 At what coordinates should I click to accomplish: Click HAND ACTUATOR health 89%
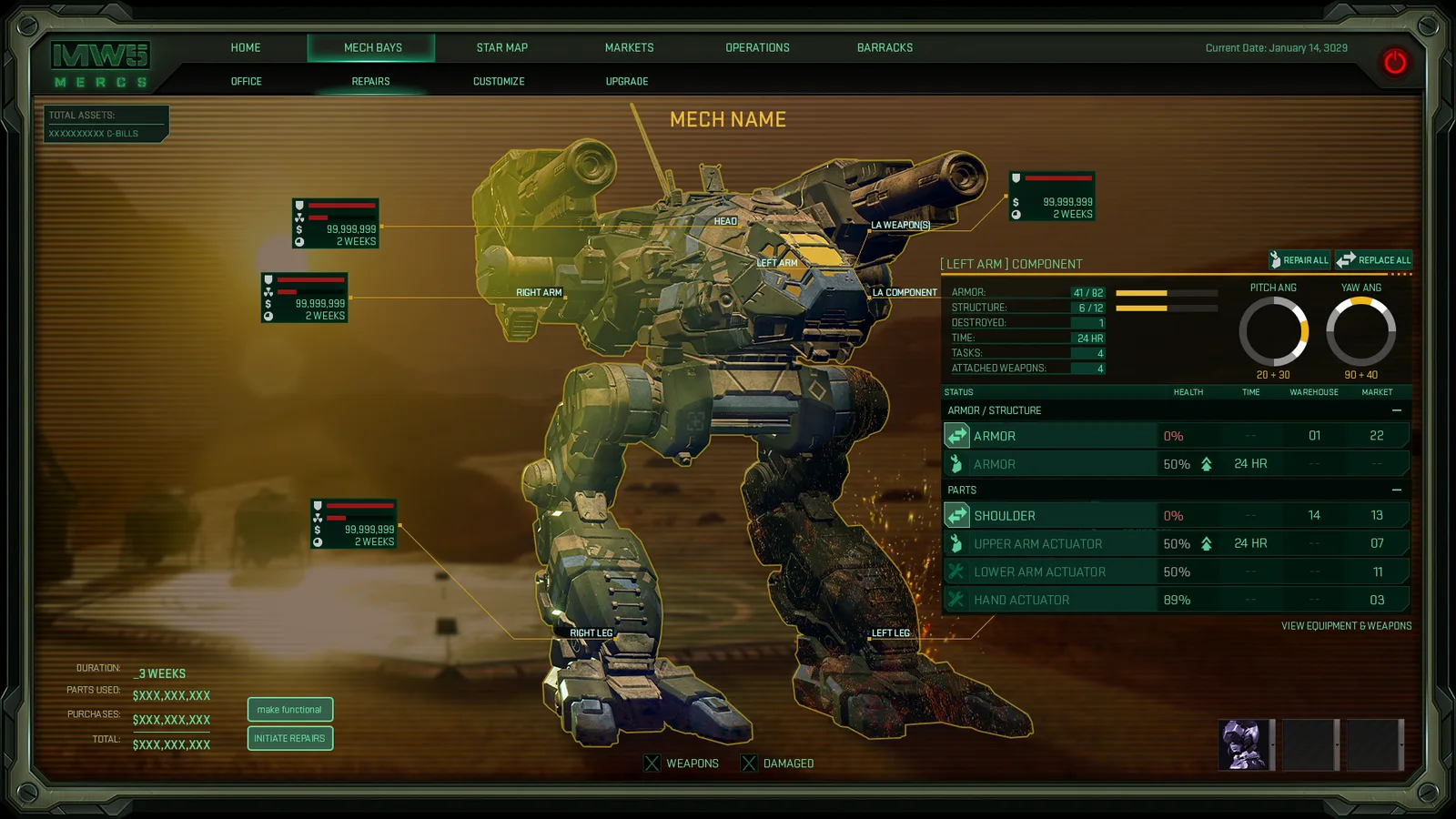(1177, 601)
